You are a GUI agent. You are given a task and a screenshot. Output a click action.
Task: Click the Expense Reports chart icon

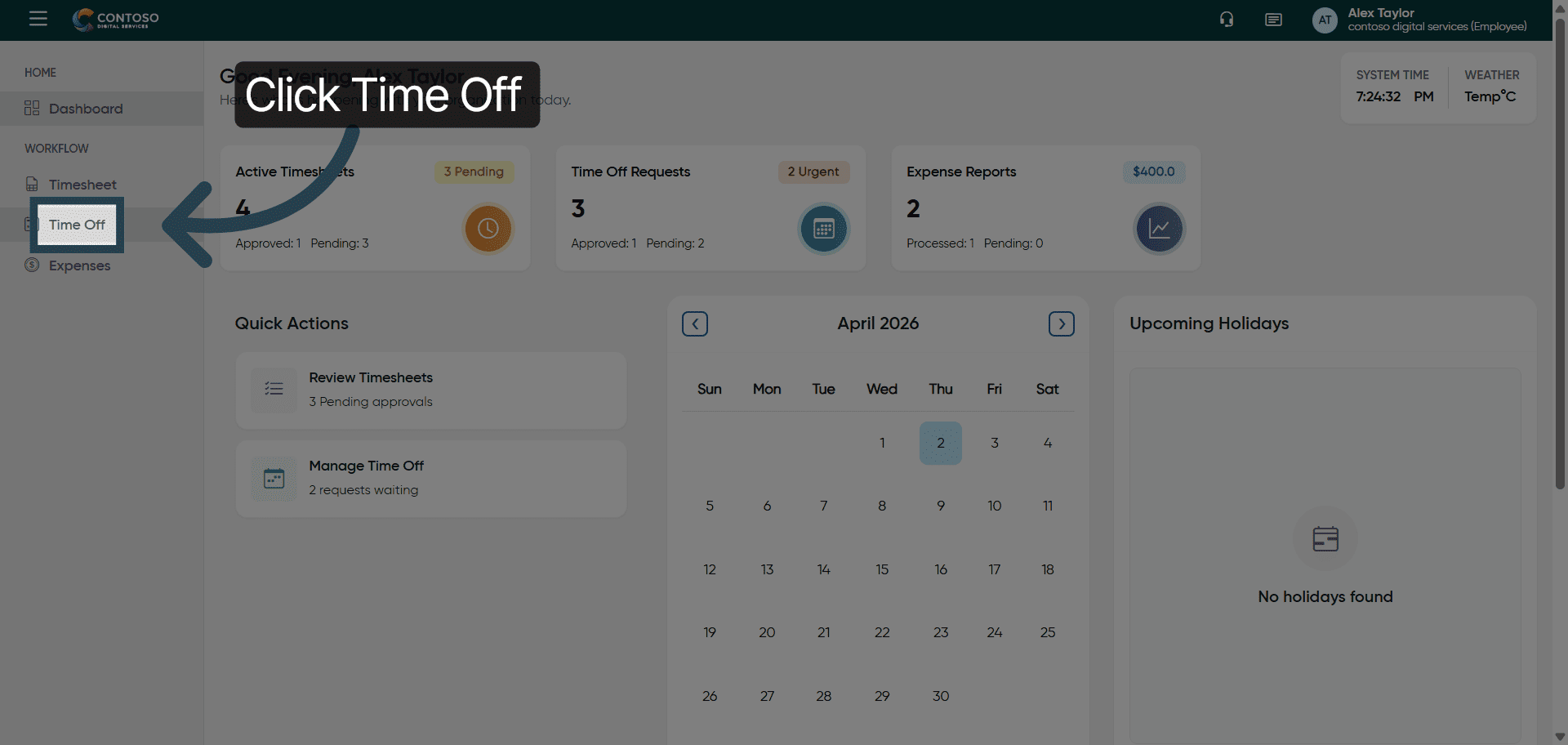tap(1158, 229)
